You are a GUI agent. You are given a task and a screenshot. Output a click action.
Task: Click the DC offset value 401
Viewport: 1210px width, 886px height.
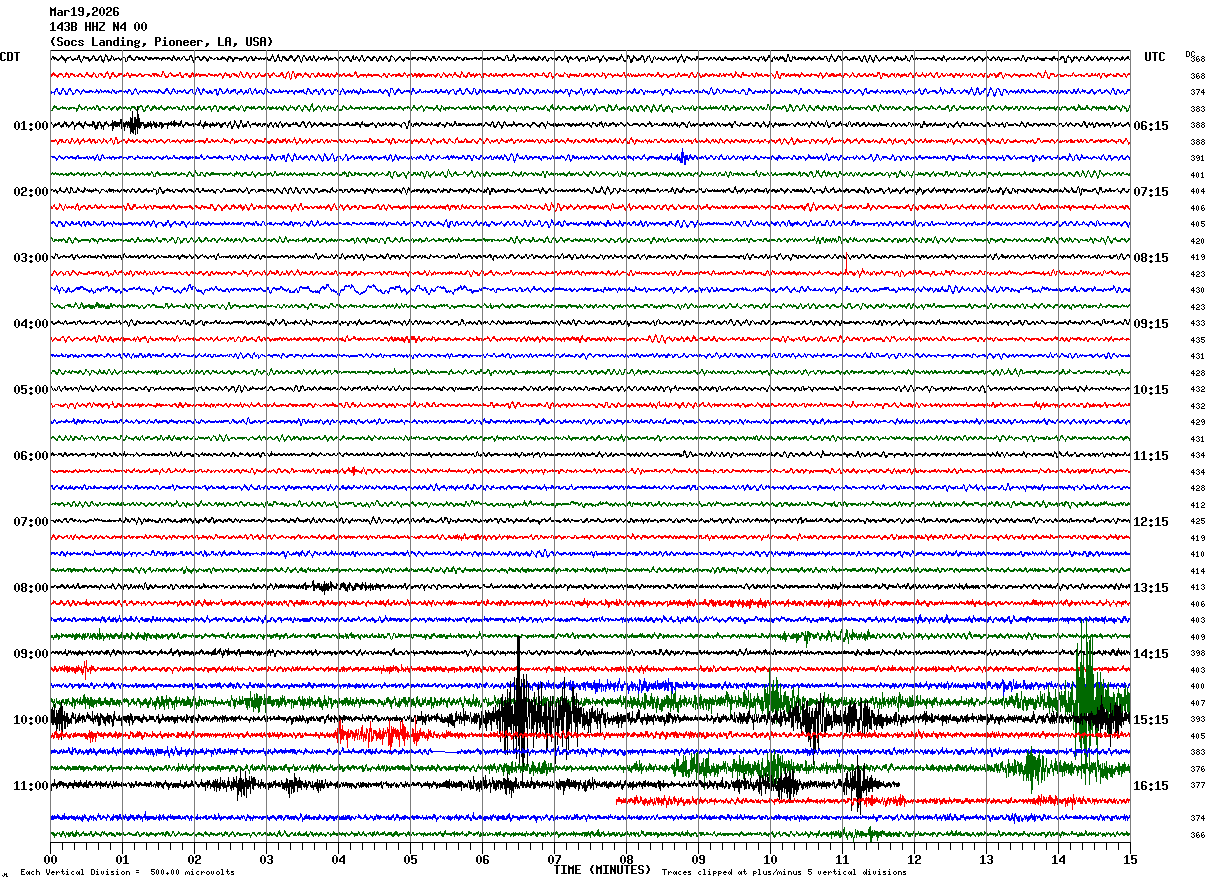pyautogui.click(x=1197, y=175)
